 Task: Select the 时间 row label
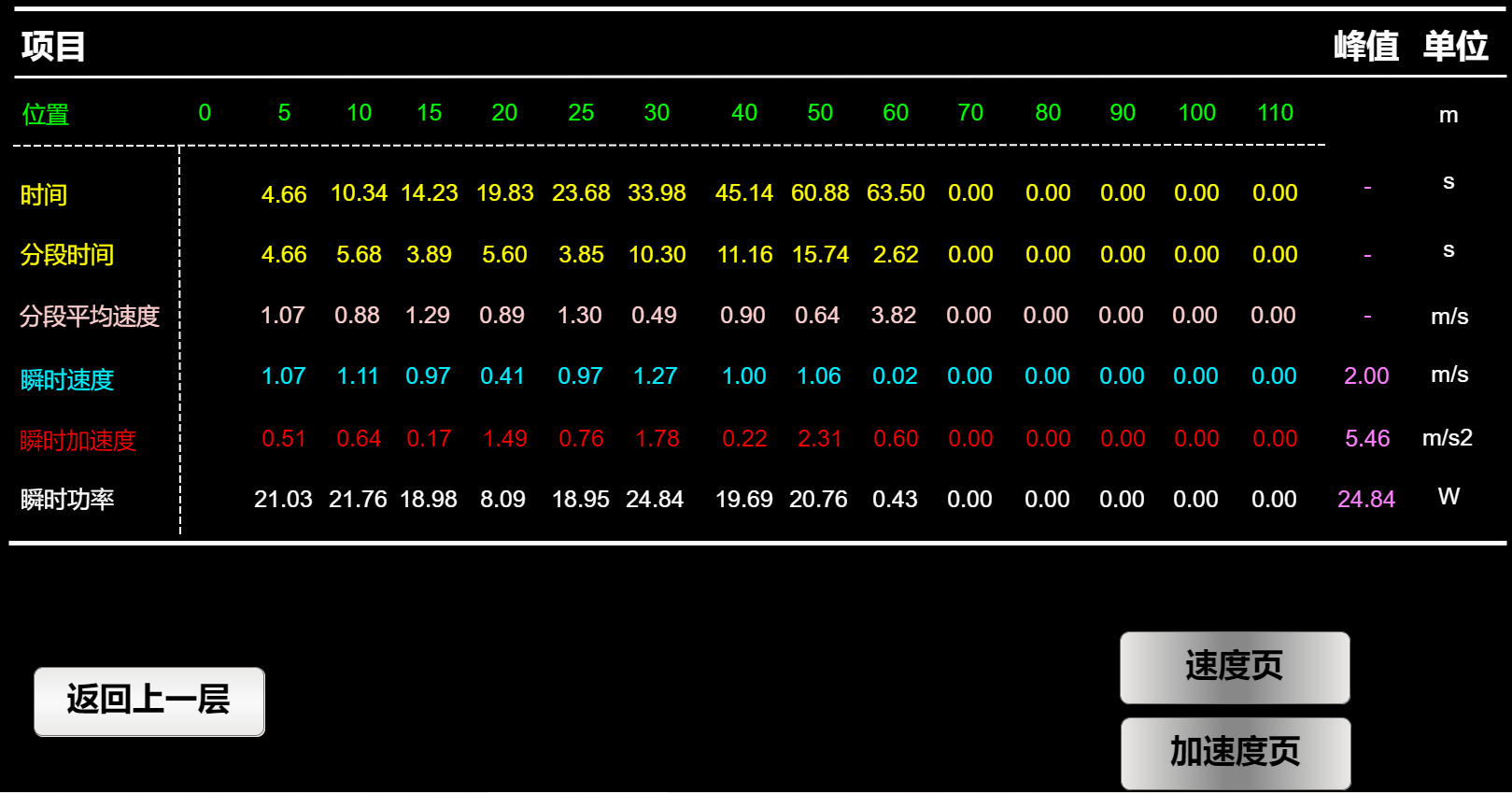[x=44, y=195]
